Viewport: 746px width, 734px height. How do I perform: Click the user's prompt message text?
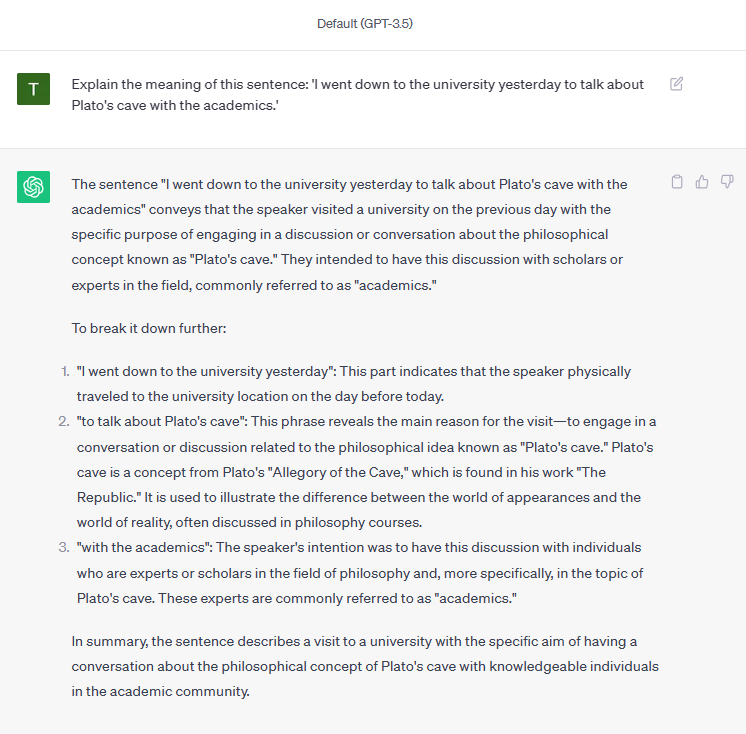357,94
